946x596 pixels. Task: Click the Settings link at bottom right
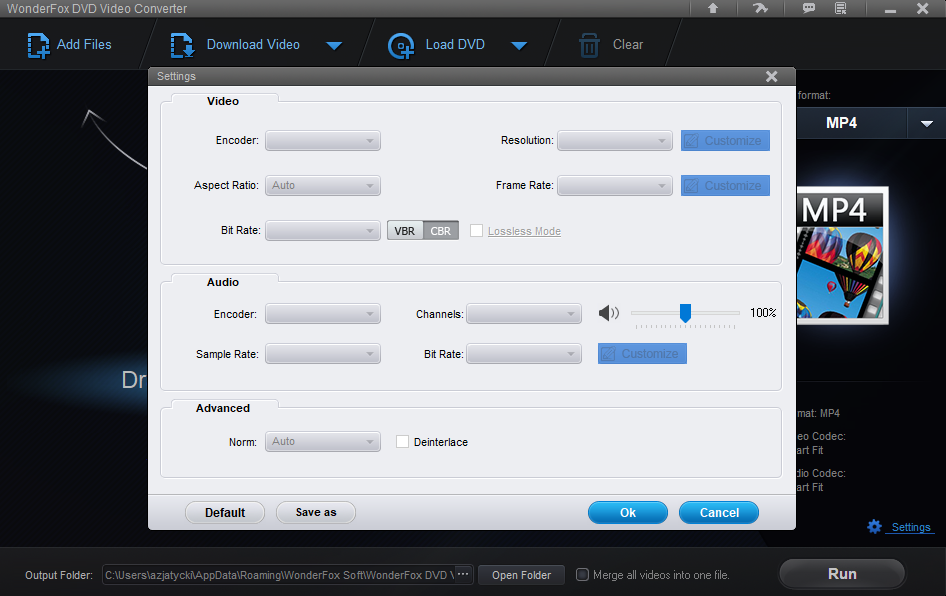[x=910, y=527]
